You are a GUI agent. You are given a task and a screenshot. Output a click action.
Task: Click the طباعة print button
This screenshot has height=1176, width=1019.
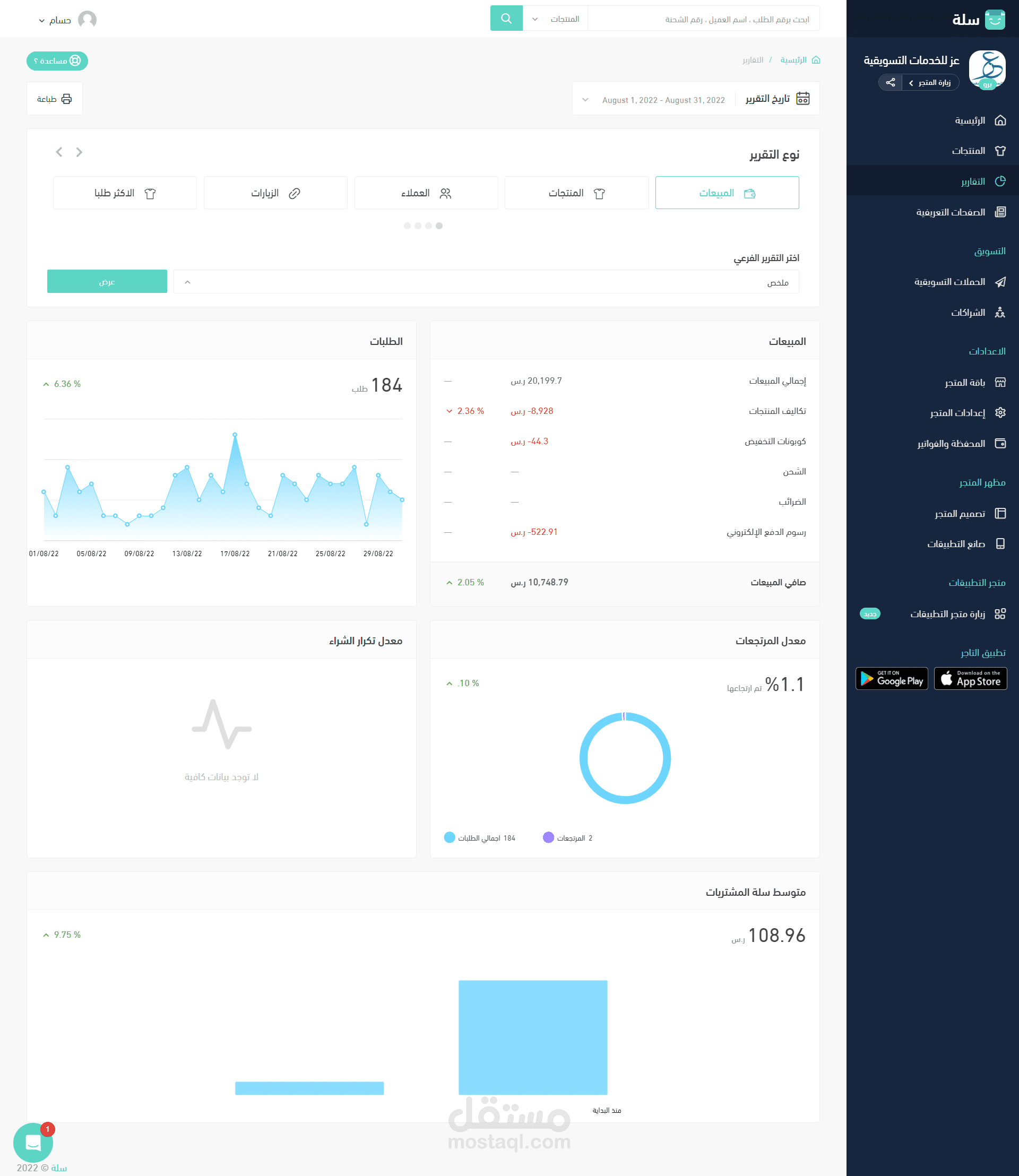55,99
